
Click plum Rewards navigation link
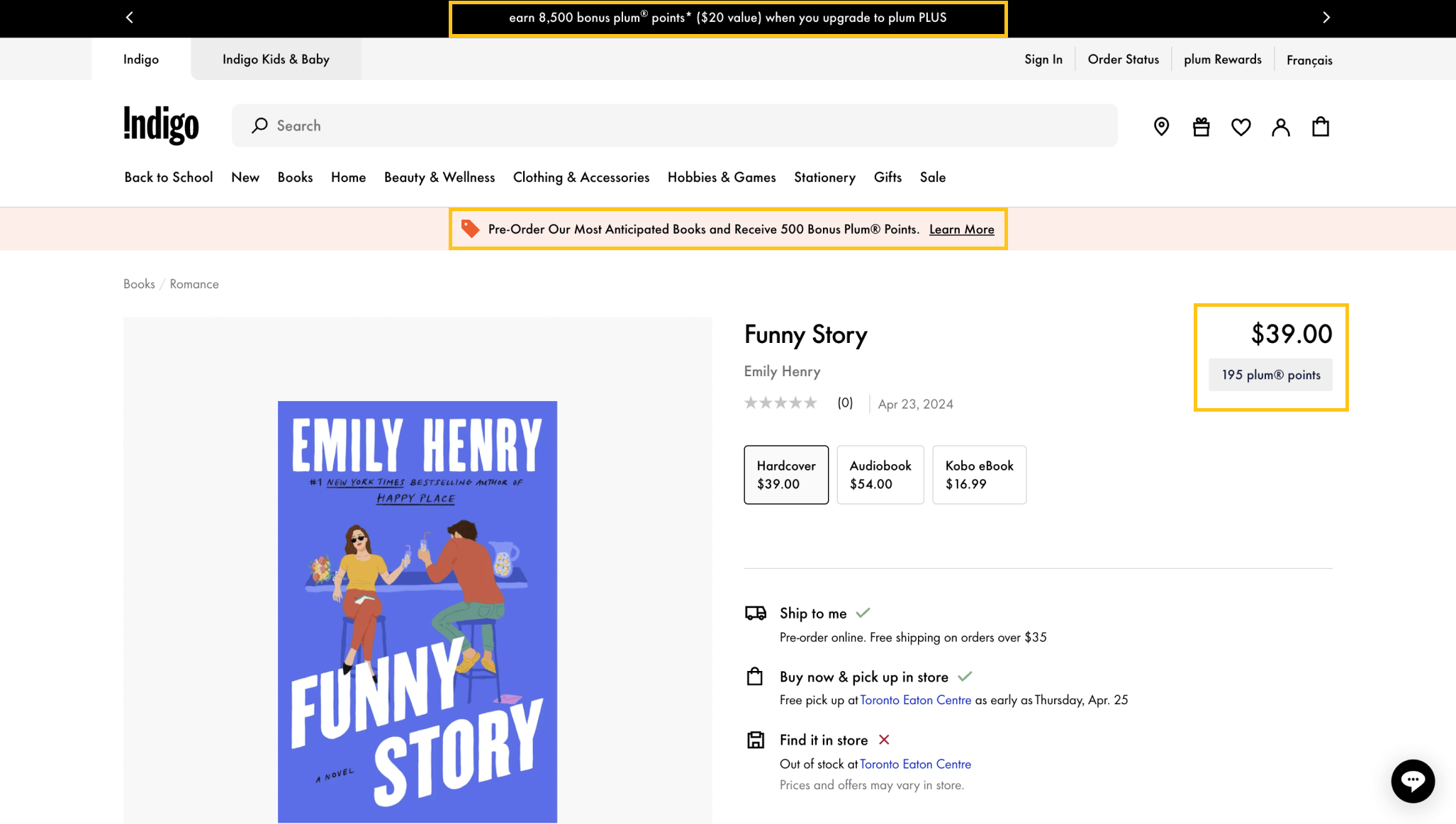click(1222, 58)
